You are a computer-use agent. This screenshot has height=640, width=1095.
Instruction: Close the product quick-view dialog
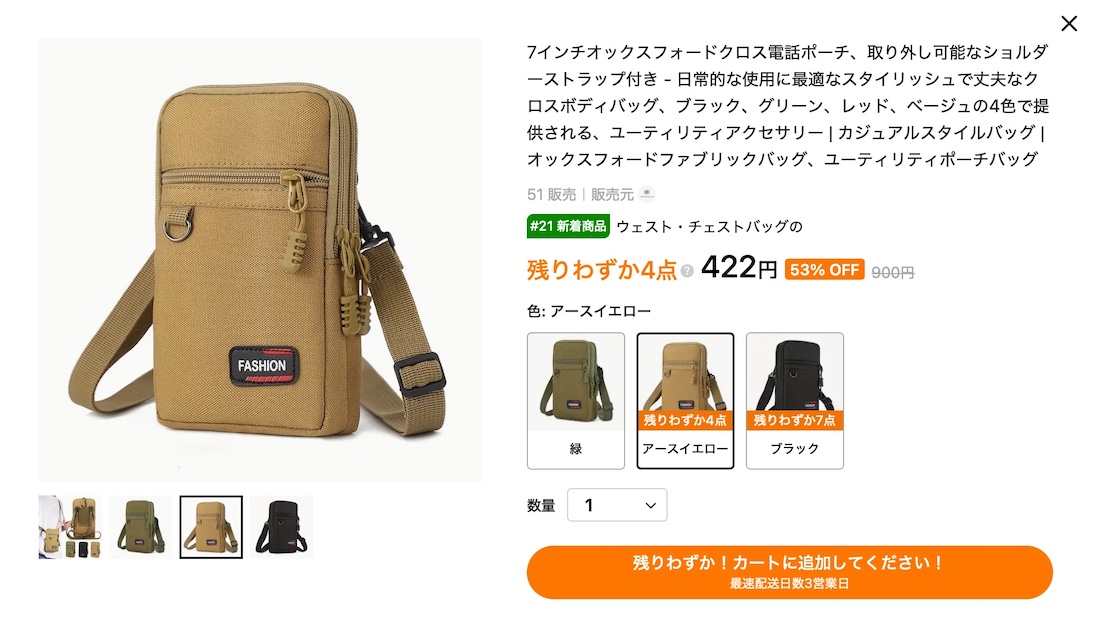[x=1068, y=24]
